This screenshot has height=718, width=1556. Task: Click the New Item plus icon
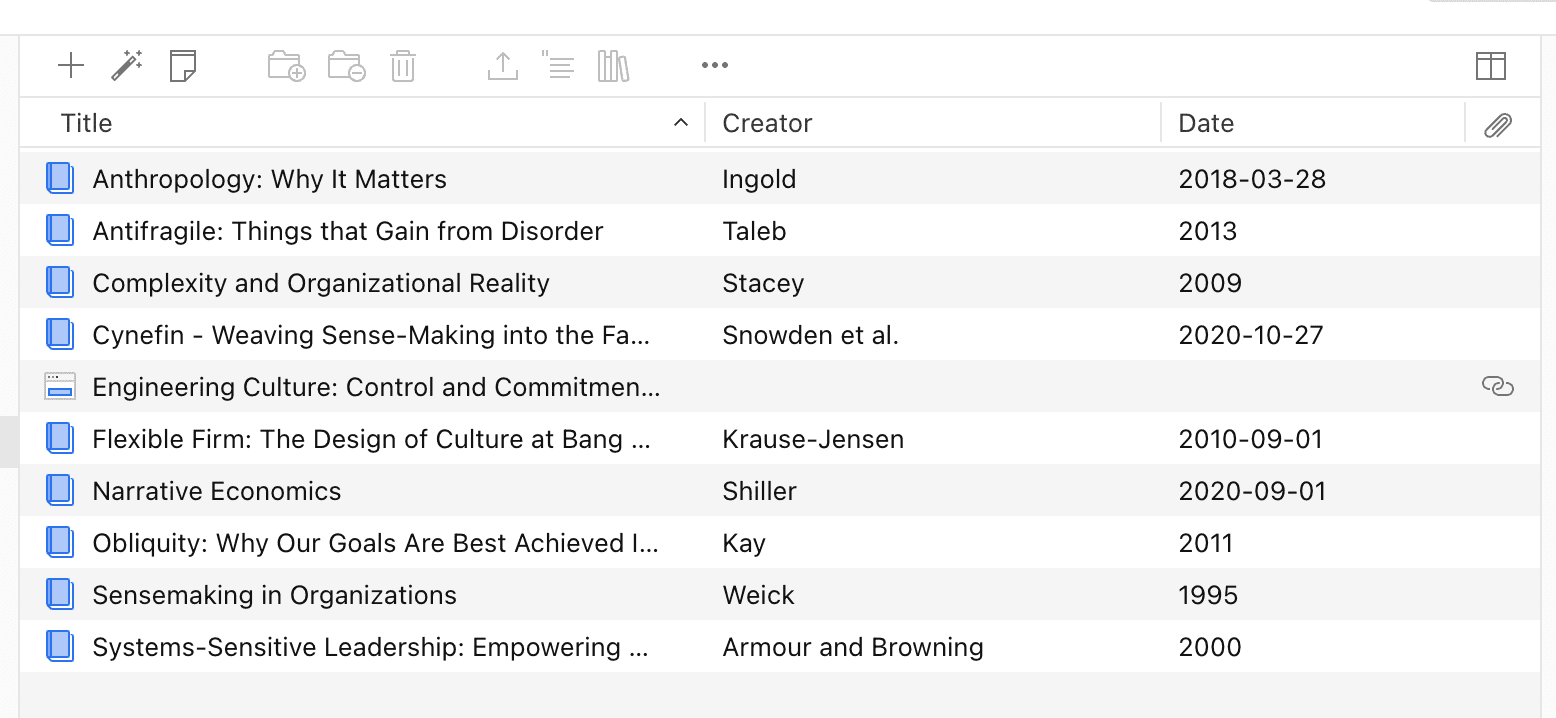coord(71,66)
